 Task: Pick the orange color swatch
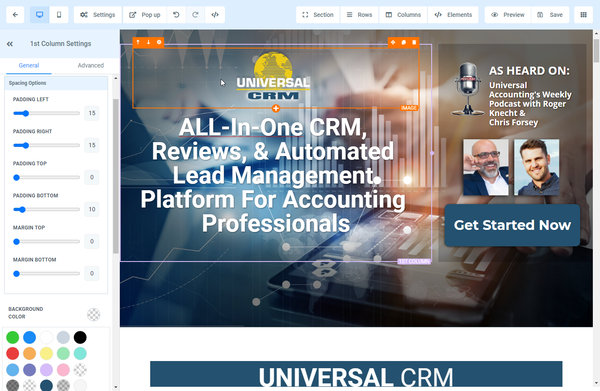[29, 354]
